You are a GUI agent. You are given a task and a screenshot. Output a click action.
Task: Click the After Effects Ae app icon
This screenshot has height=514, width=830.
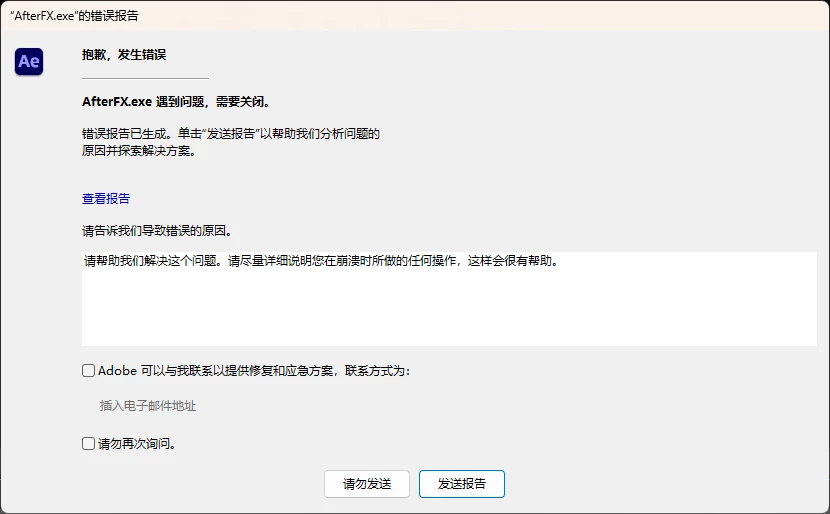click(29, 62)
